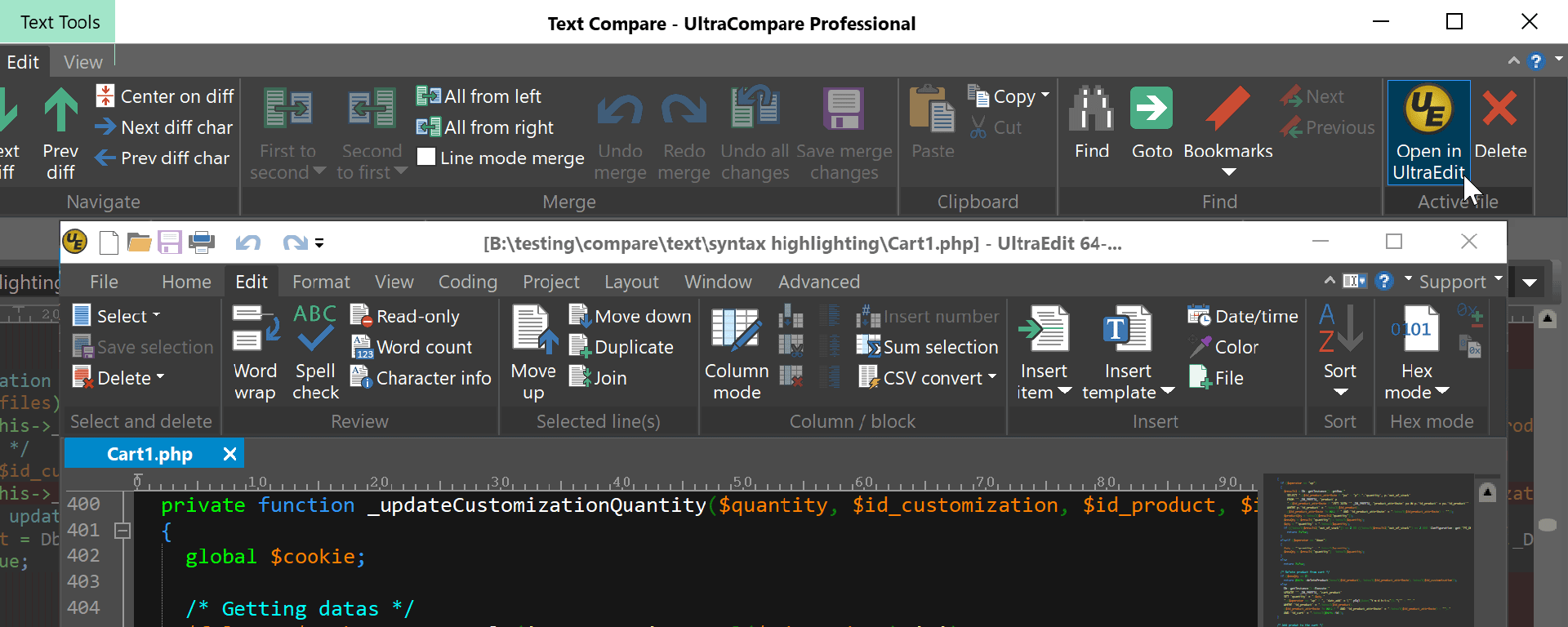Run Spell check in UltraEdit
This screenshot has height=627, width=1568.
[x=315, y=329]
